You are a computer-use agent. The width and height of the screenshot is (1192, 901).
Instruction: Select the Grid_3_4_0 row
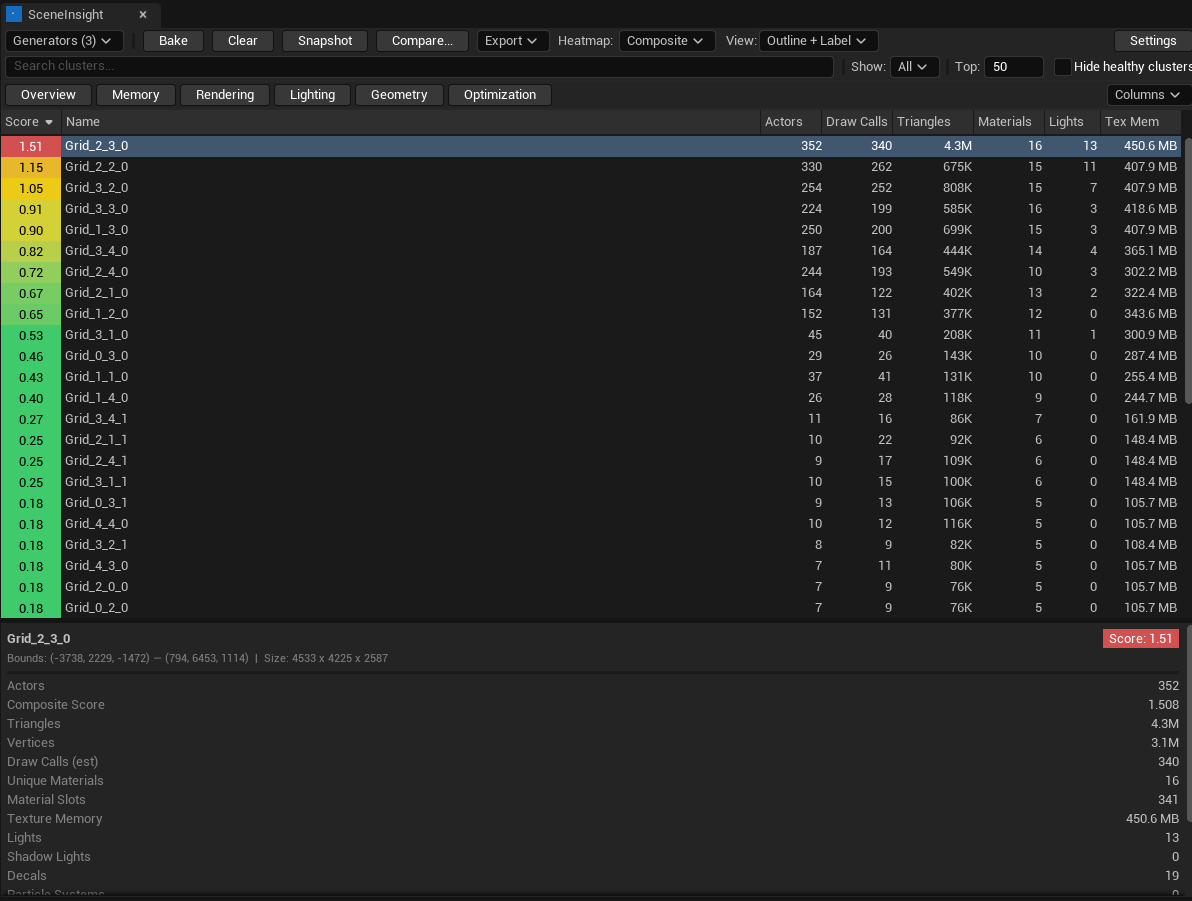point(591,251)
